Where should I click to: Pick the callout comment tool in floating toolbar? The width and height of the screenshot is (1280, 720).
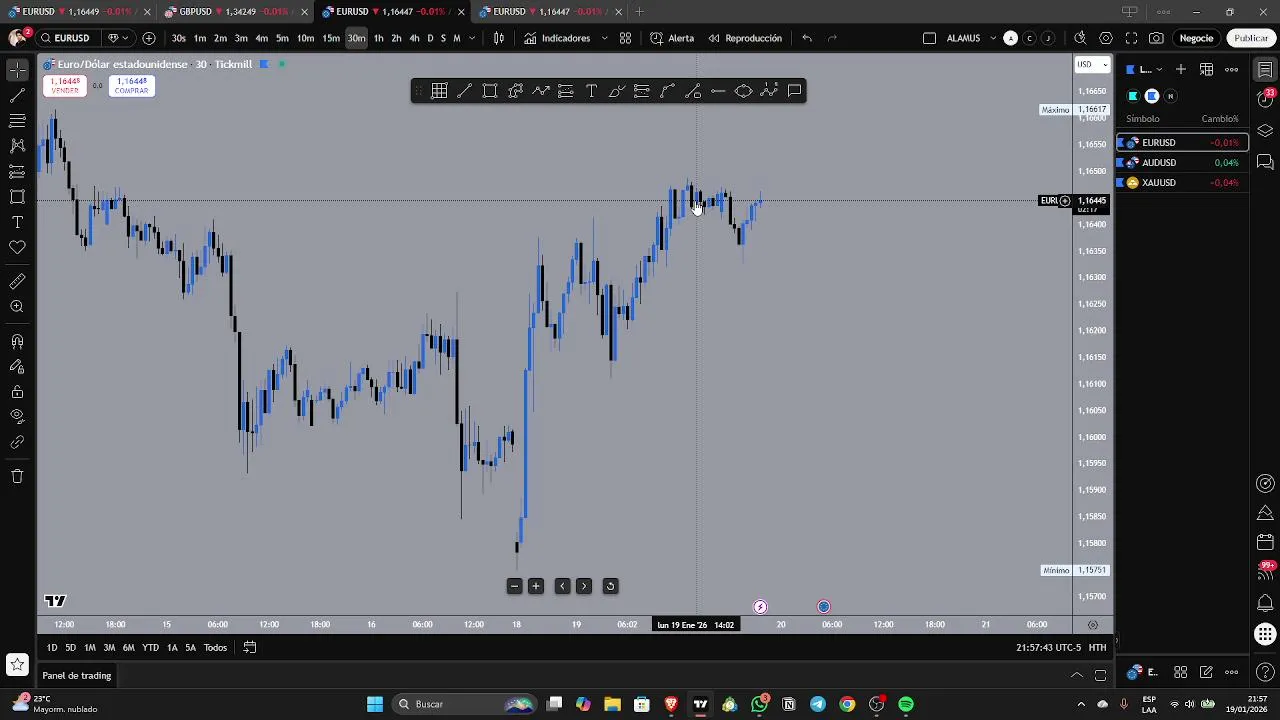[794, 91]
